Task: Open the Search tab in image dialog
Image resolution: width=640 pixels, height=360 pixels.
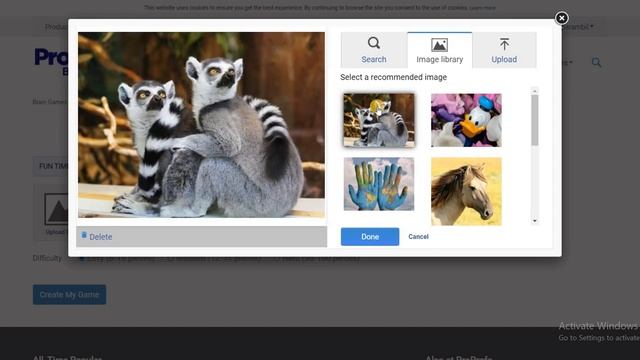Action: point(373,50)
